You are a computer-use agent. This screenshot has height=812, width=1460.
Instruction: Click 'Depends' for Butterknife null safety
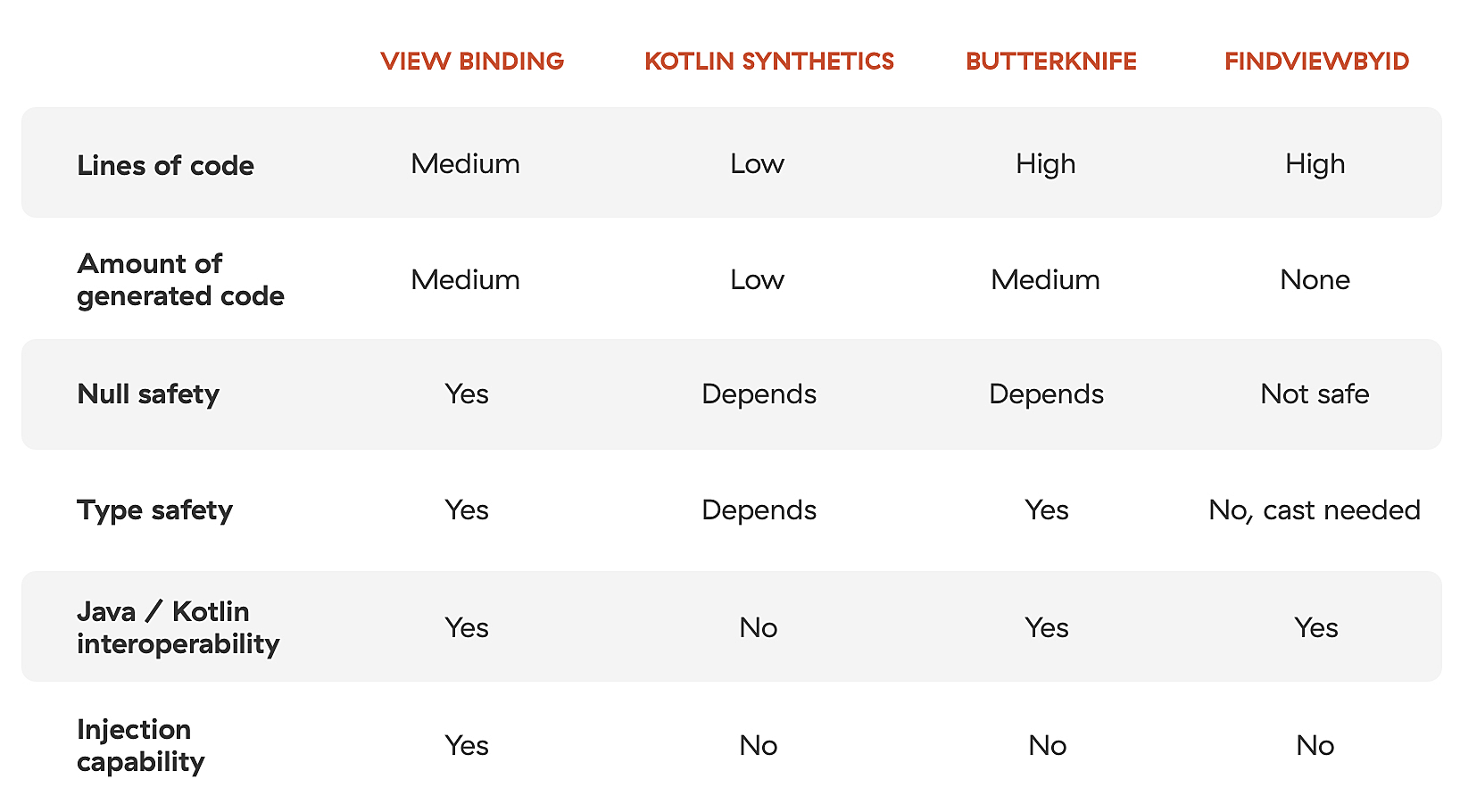1046,394
